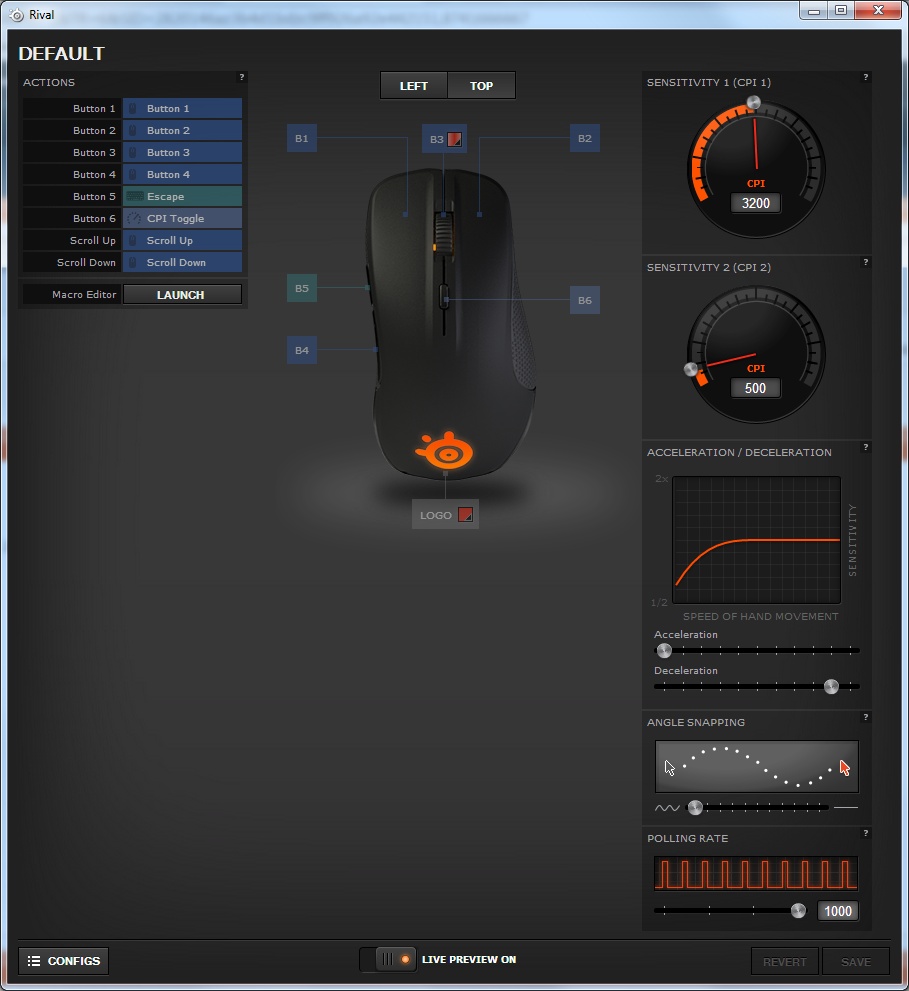
Task: Click the B5 side button marker
Action: click(x=302, y=288)
